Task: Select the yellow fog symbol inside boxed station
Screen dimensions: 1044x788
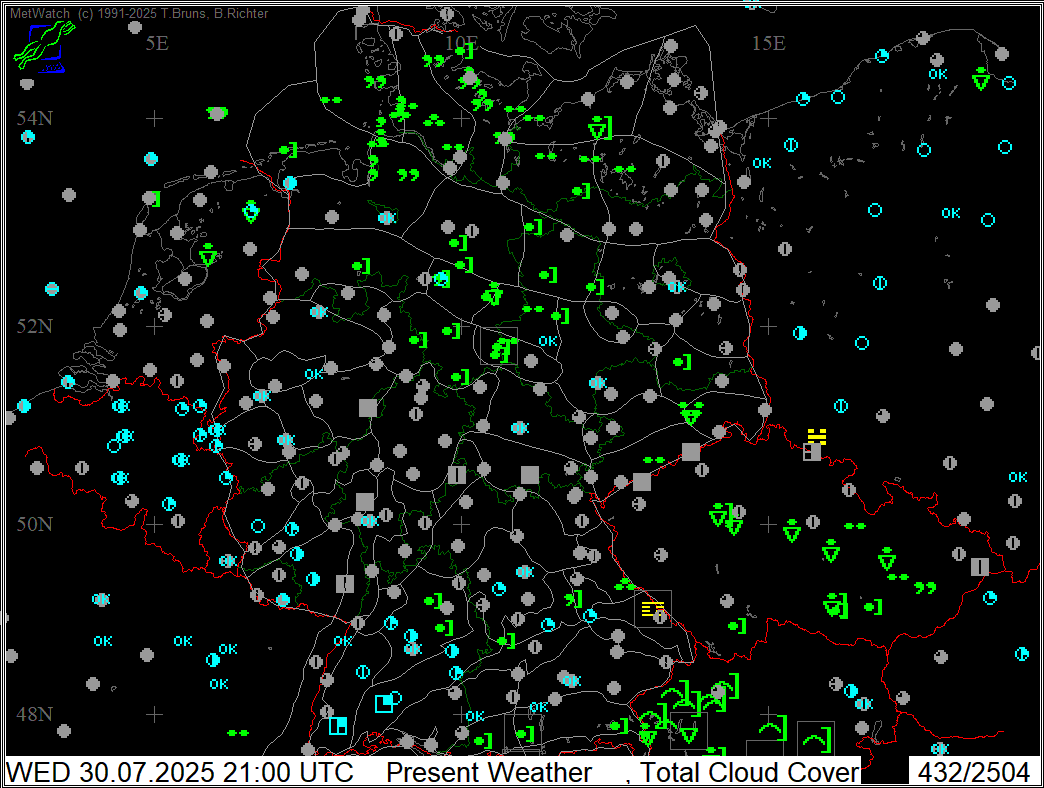Action: coord(652,608)
